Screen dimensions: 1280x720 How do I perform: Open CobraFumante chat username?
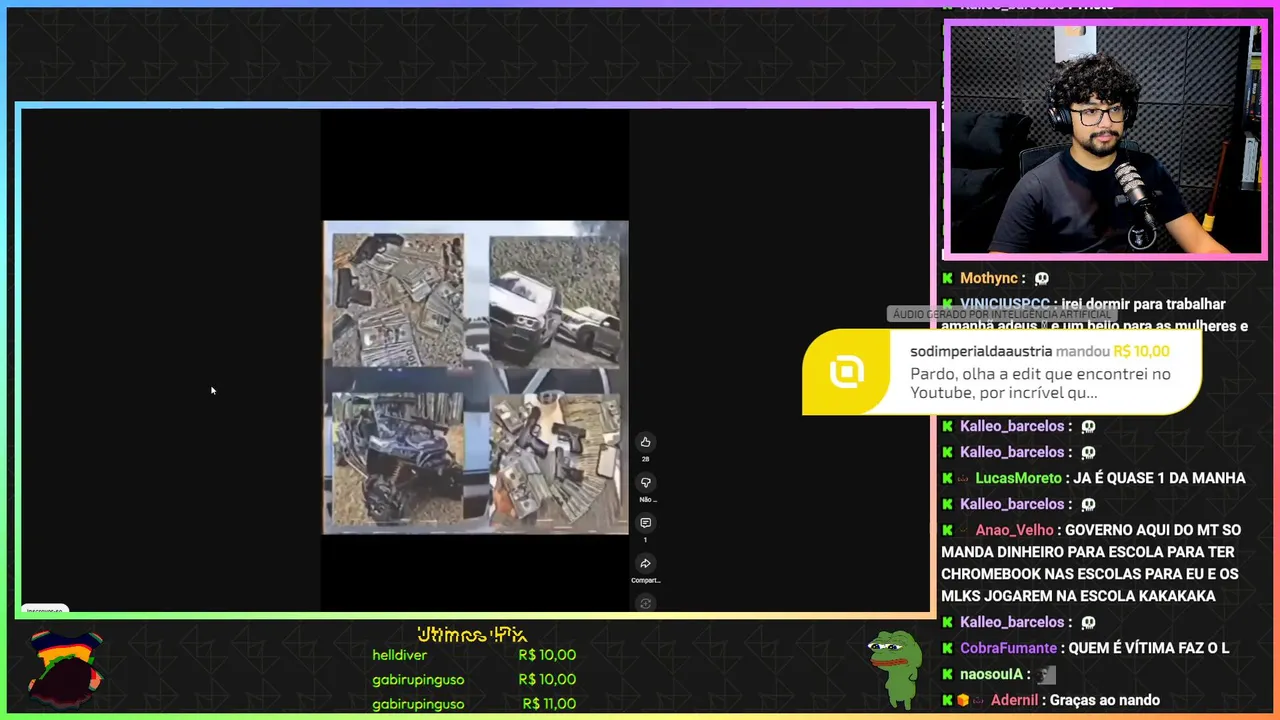pyautogui.click(x=1008, y=648)
